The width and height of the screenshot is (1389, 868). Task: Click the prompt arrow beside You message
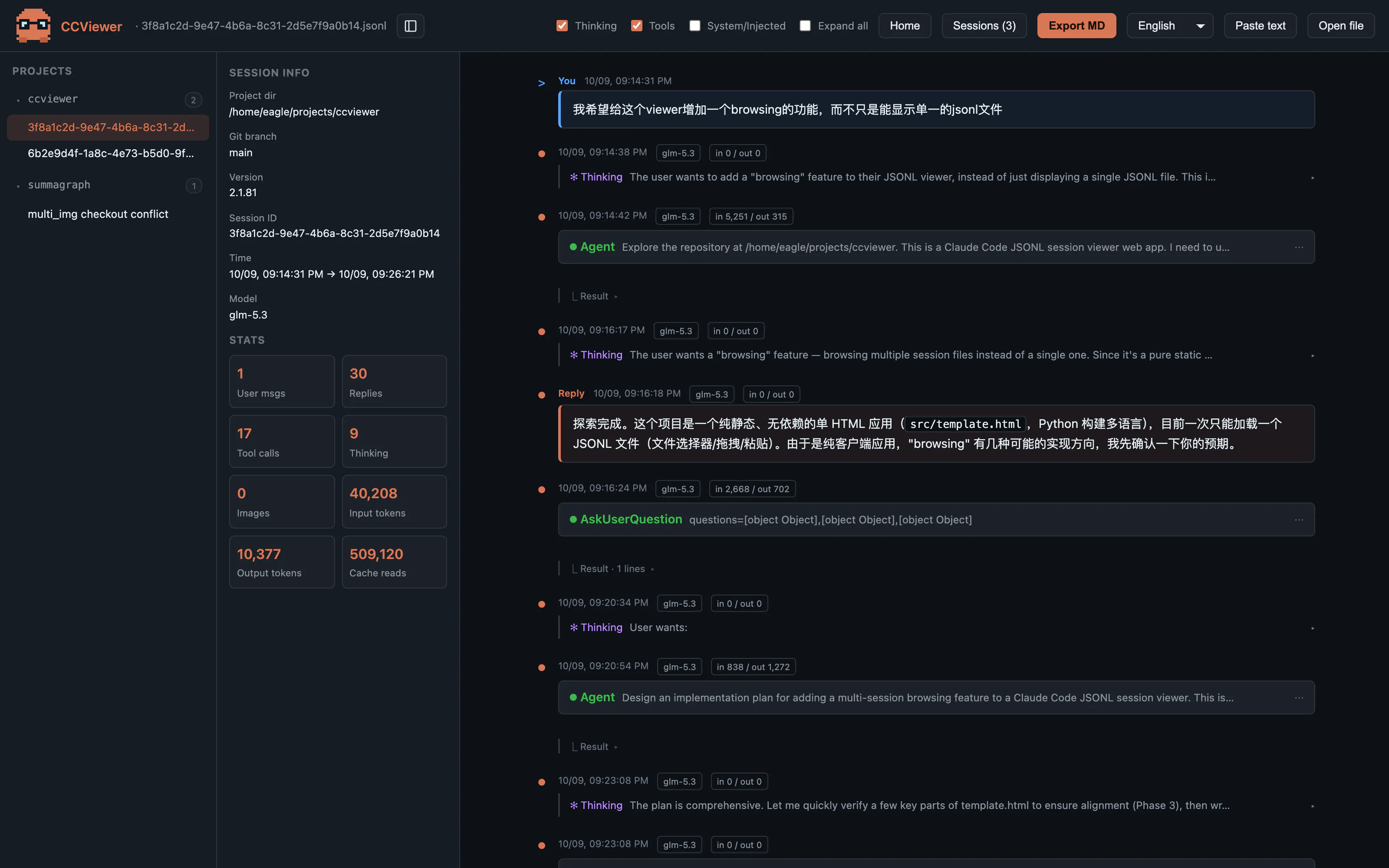click(x=541, y=83)
